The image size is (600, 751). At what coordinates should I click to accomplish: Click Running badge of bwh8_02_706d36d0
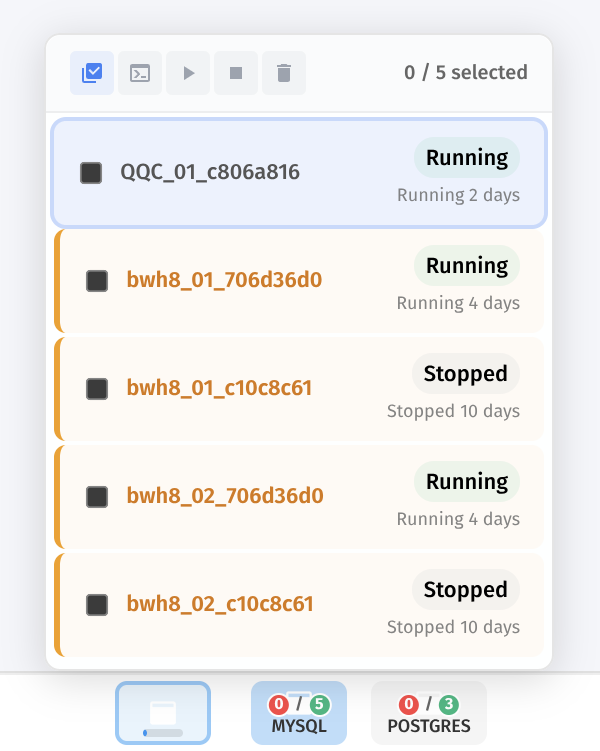[467, 482]
